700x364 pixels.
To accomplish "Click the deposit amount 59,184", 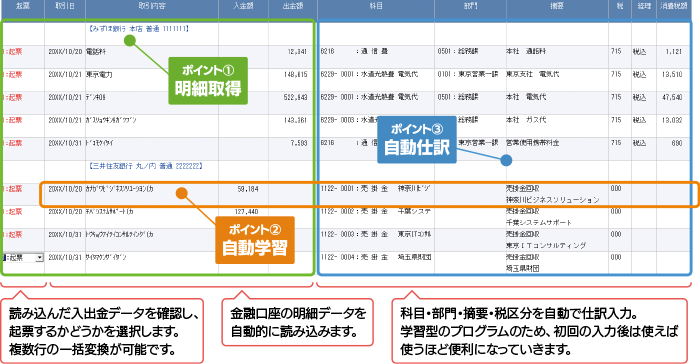I will point(248,189).
